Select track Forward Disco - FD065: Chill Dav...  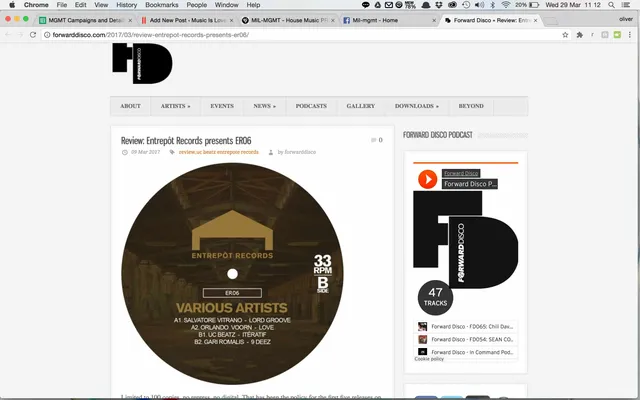click(x=466, y=327)
